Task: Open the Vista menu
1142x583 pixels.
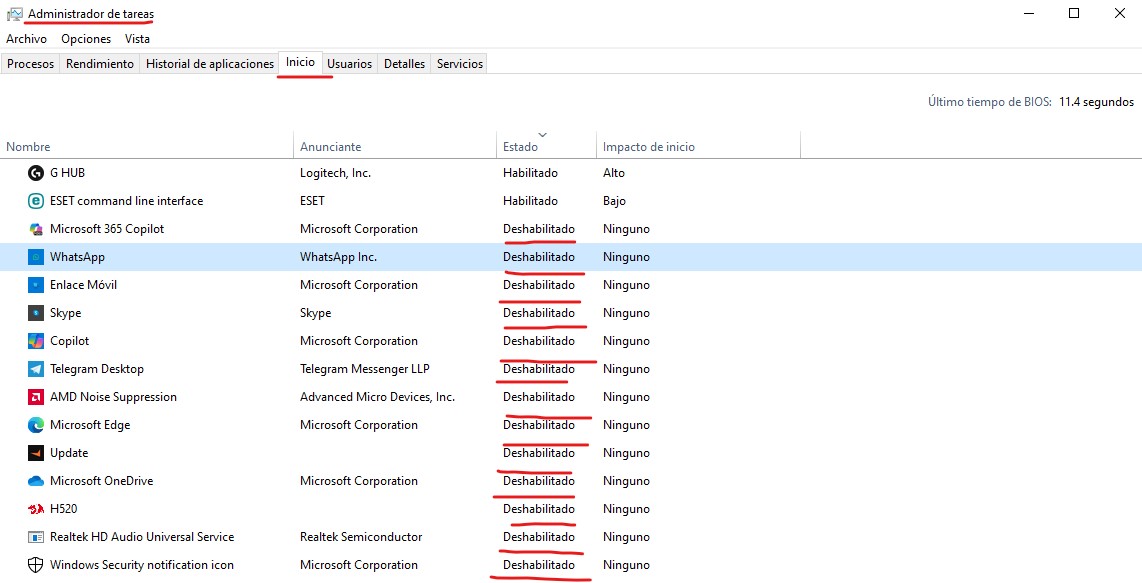Action: click(x=137, y=39)
